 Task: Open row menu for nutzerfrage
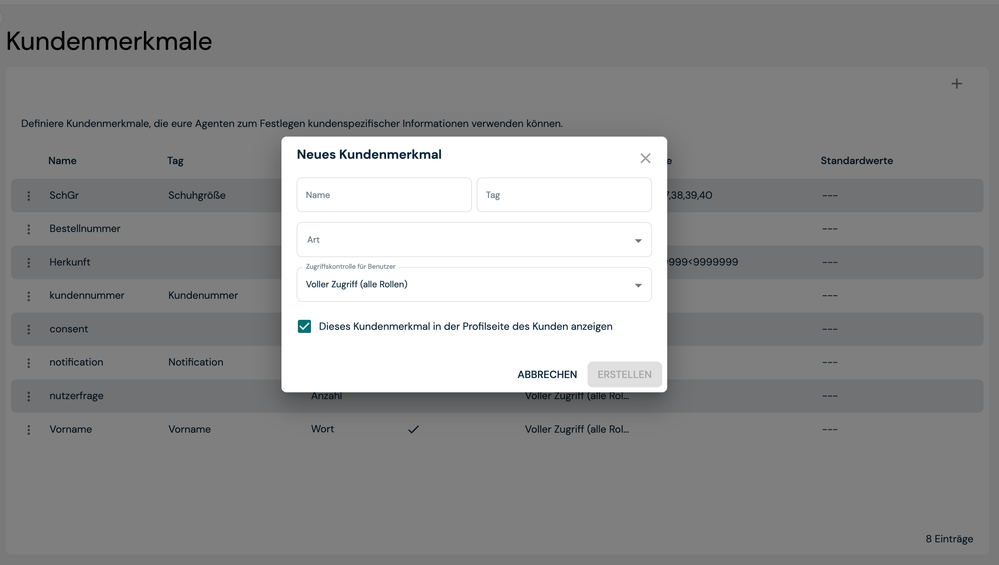(x=29, y=396)
